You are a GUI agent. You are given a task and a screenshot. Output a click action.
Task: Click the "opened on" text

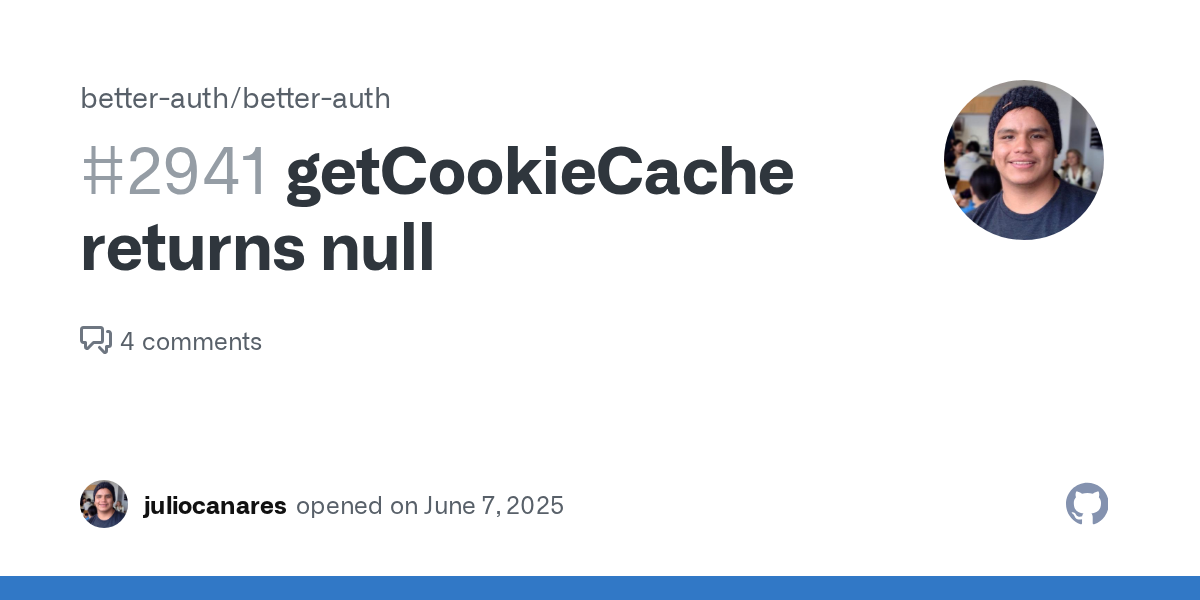tap(356, 506)
